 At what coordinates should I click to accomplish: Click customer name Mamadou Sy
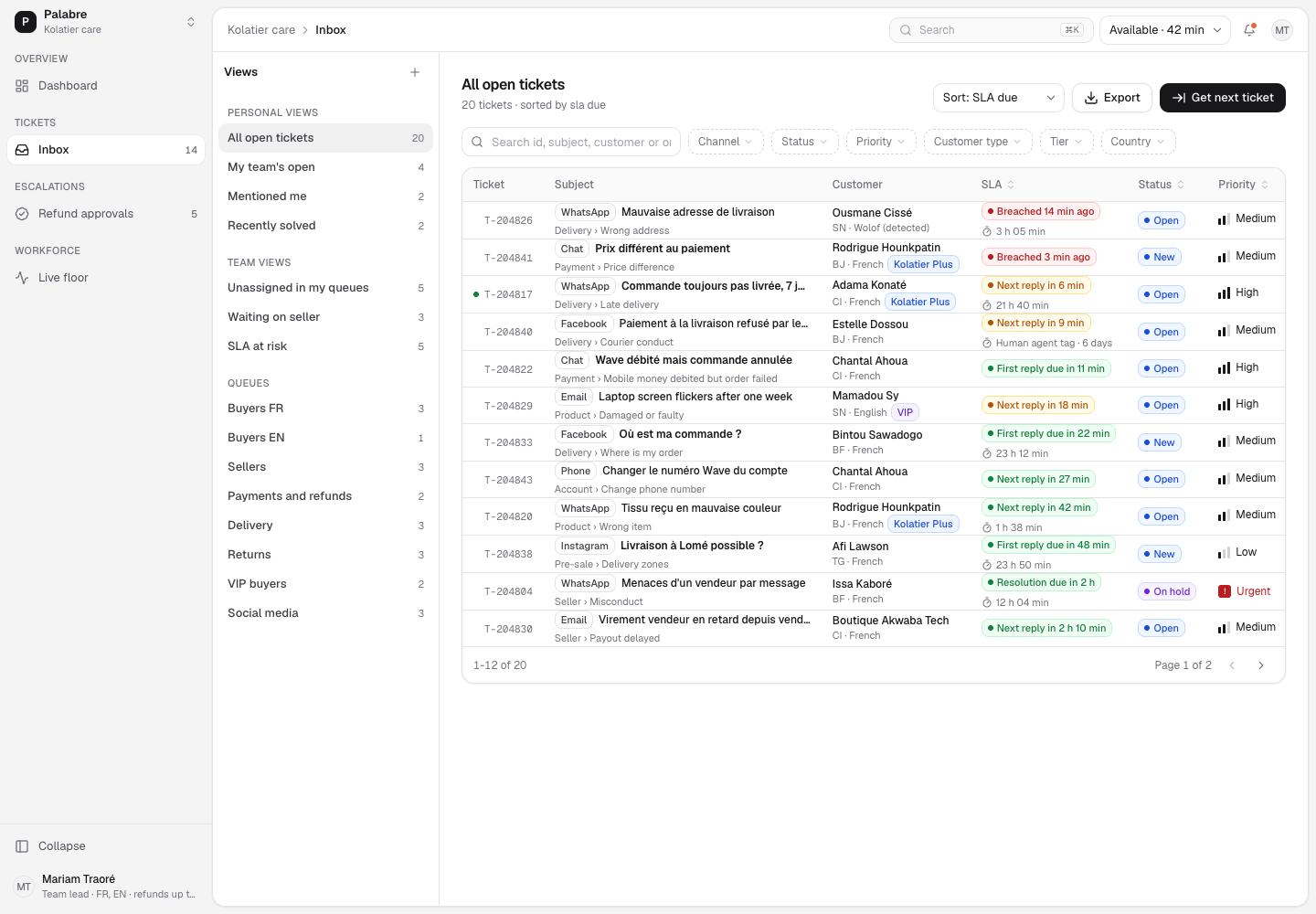[x=865, y=396]
